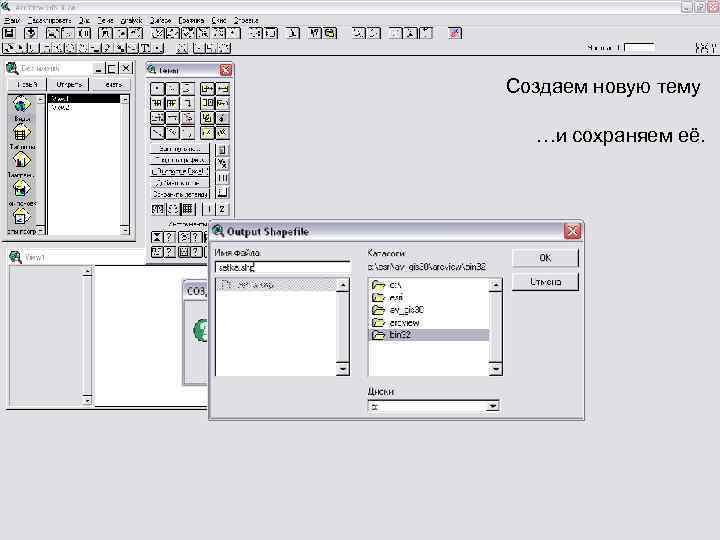Click the button labeled 2 in the palette

pos(222,209)
